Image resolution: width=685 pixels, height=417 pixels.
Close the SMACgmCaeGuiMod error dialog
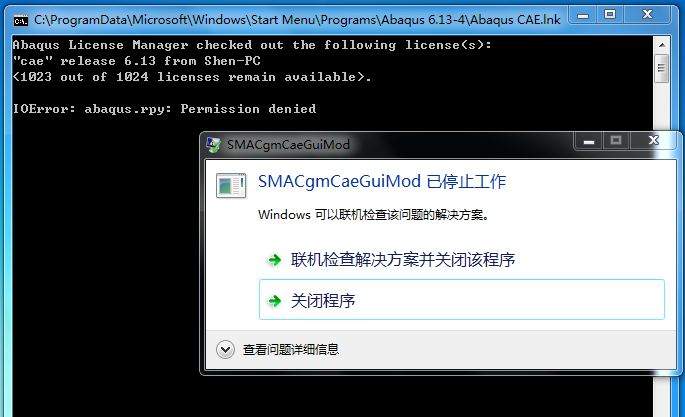[x=654, y=141]
